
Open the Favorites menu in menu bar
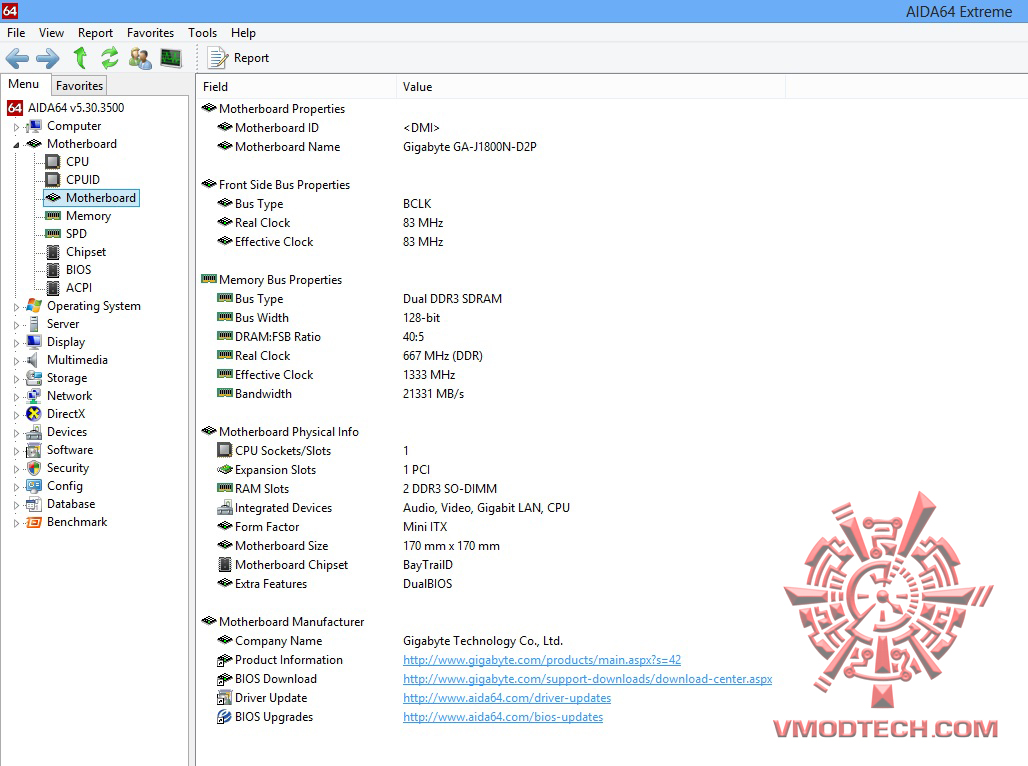tap(150, 33)
